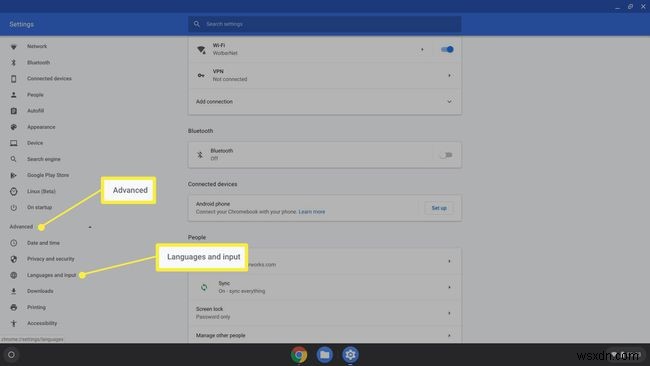Image resolution: width=650 pixels, height=366 pixels.
Task: Click the Google Play Store icon
Action: click(14, 175)
